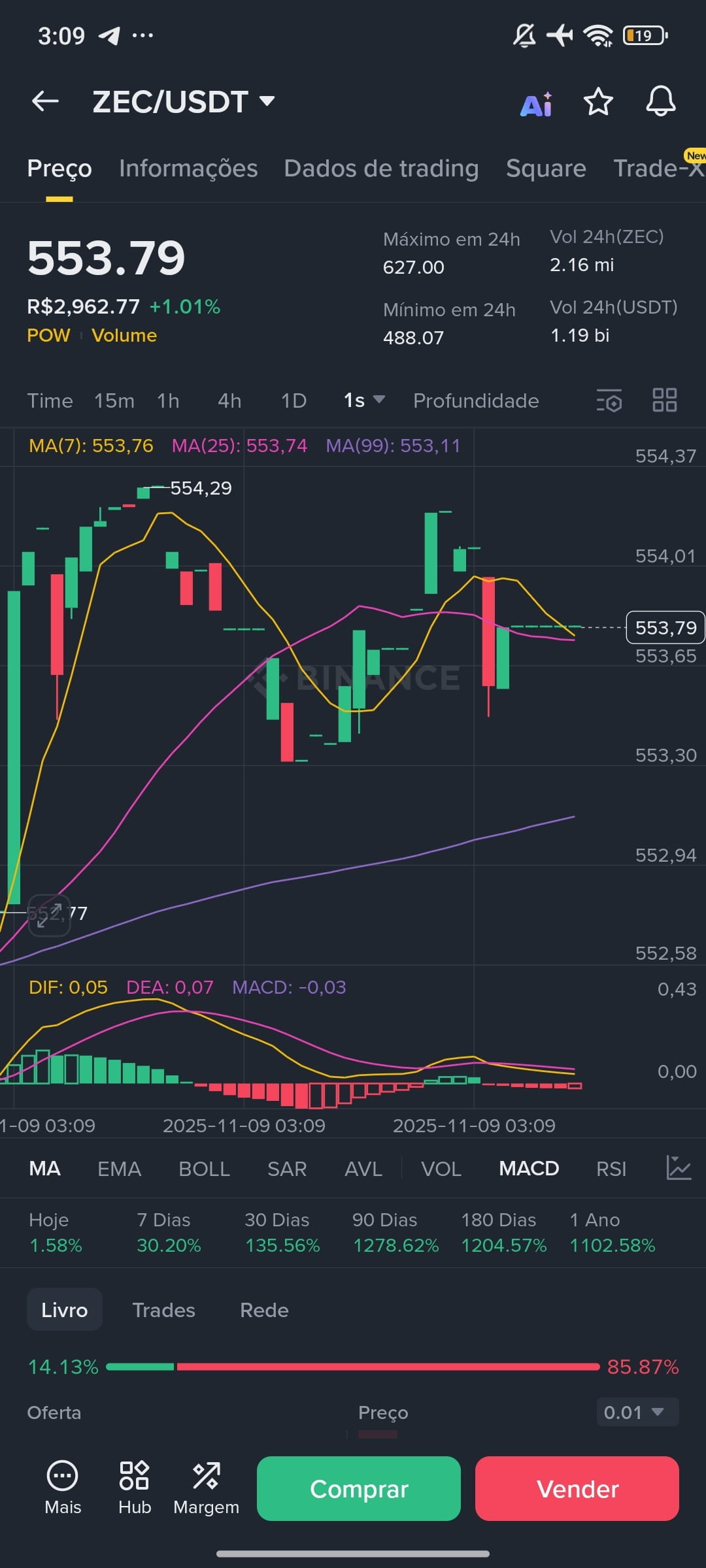706x1568 pixels.
Task: Open price alert bell icon
Action: point(660,102)
